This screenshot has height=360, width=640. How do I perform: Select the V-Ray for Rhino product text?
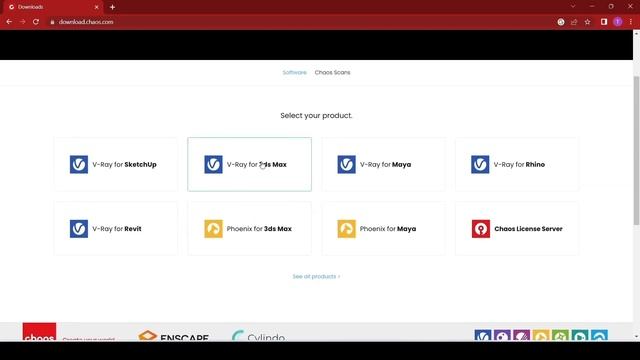(519, 164)
